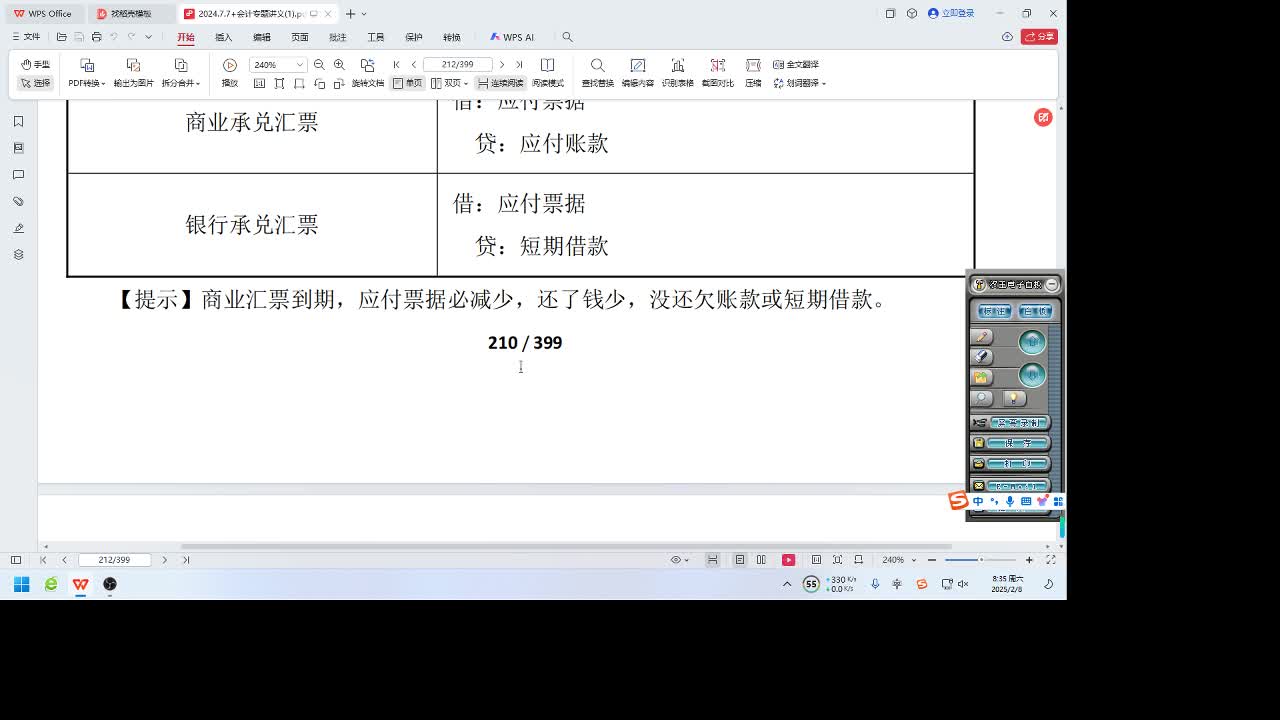This screenshot has height=720, width=1280.
Task: Click the 212/399 page number field in the toolbar
Action: coord(457,65)
